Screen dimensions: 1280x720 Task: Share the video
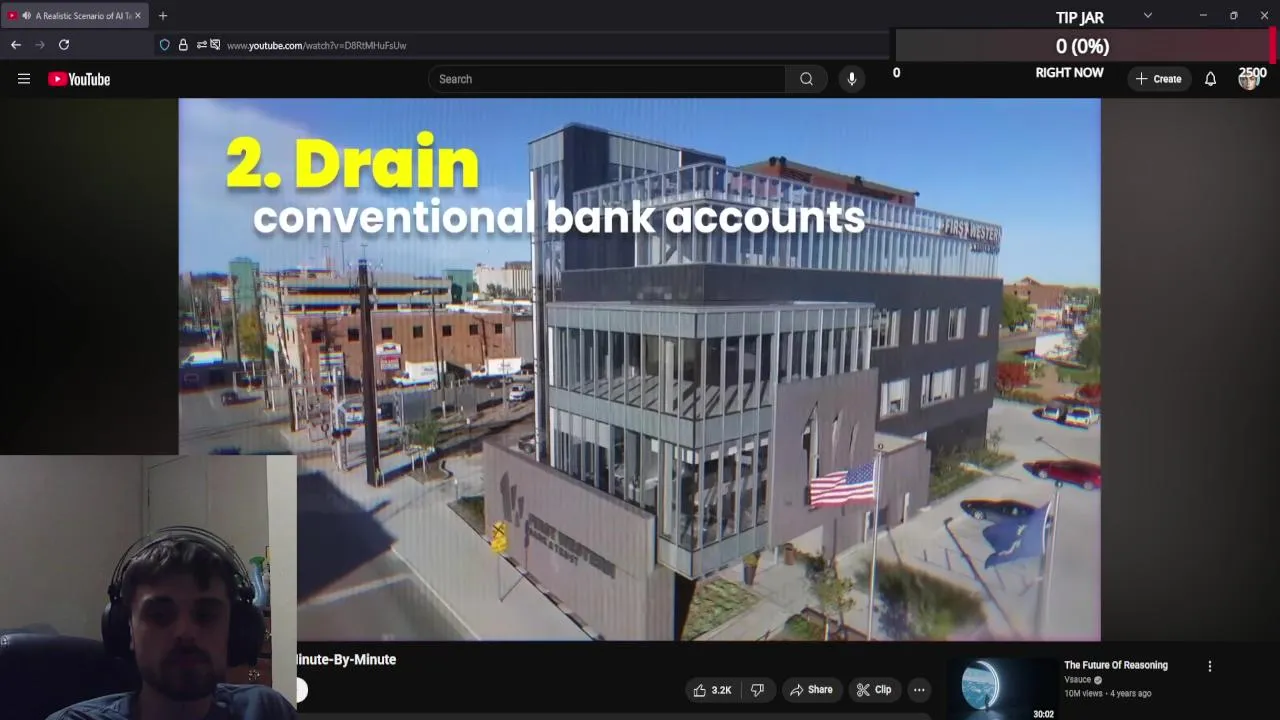click(811, 690)
